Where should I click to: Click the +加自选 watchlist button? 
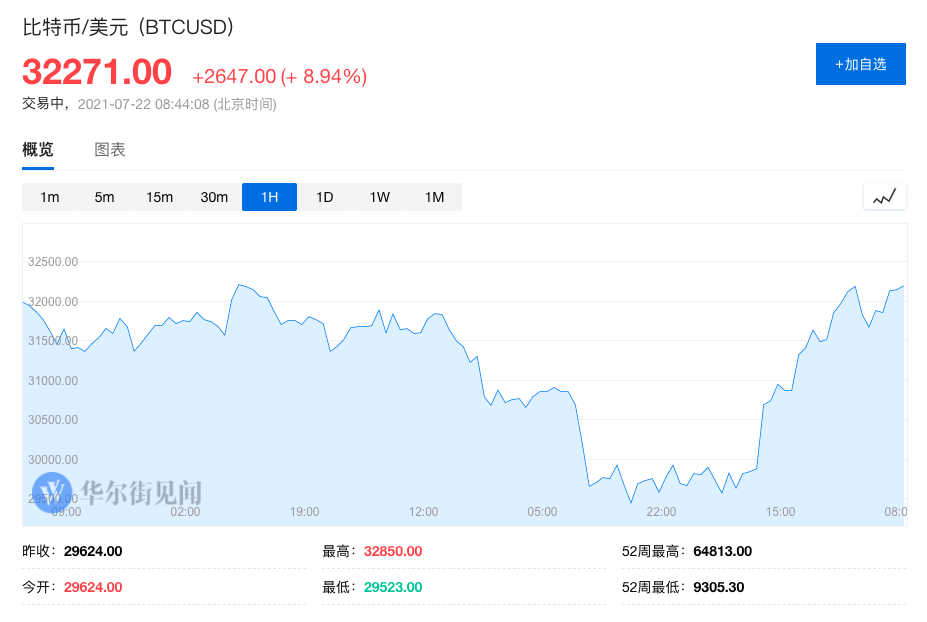point(860,63)
